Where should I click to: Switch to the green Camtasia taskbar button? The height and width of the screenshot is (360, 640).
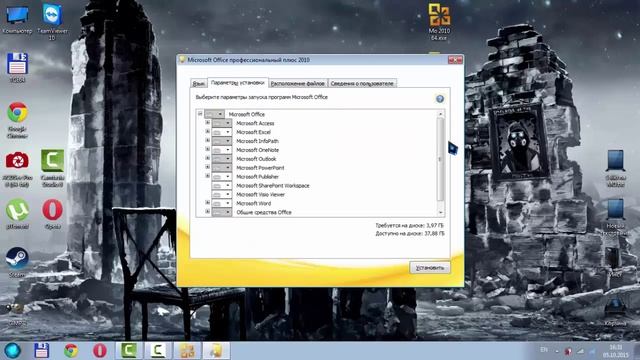tap(129, 351)
